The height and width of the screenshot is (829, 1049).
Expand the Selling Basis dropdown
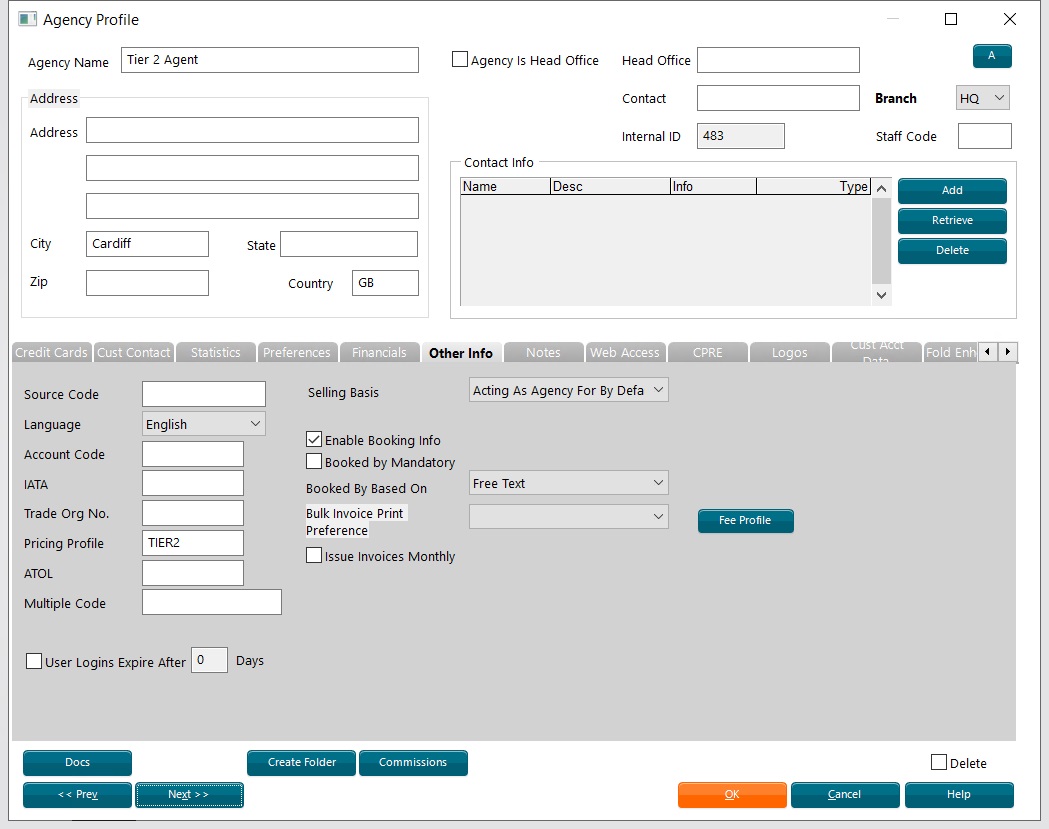tap(569, 390)
